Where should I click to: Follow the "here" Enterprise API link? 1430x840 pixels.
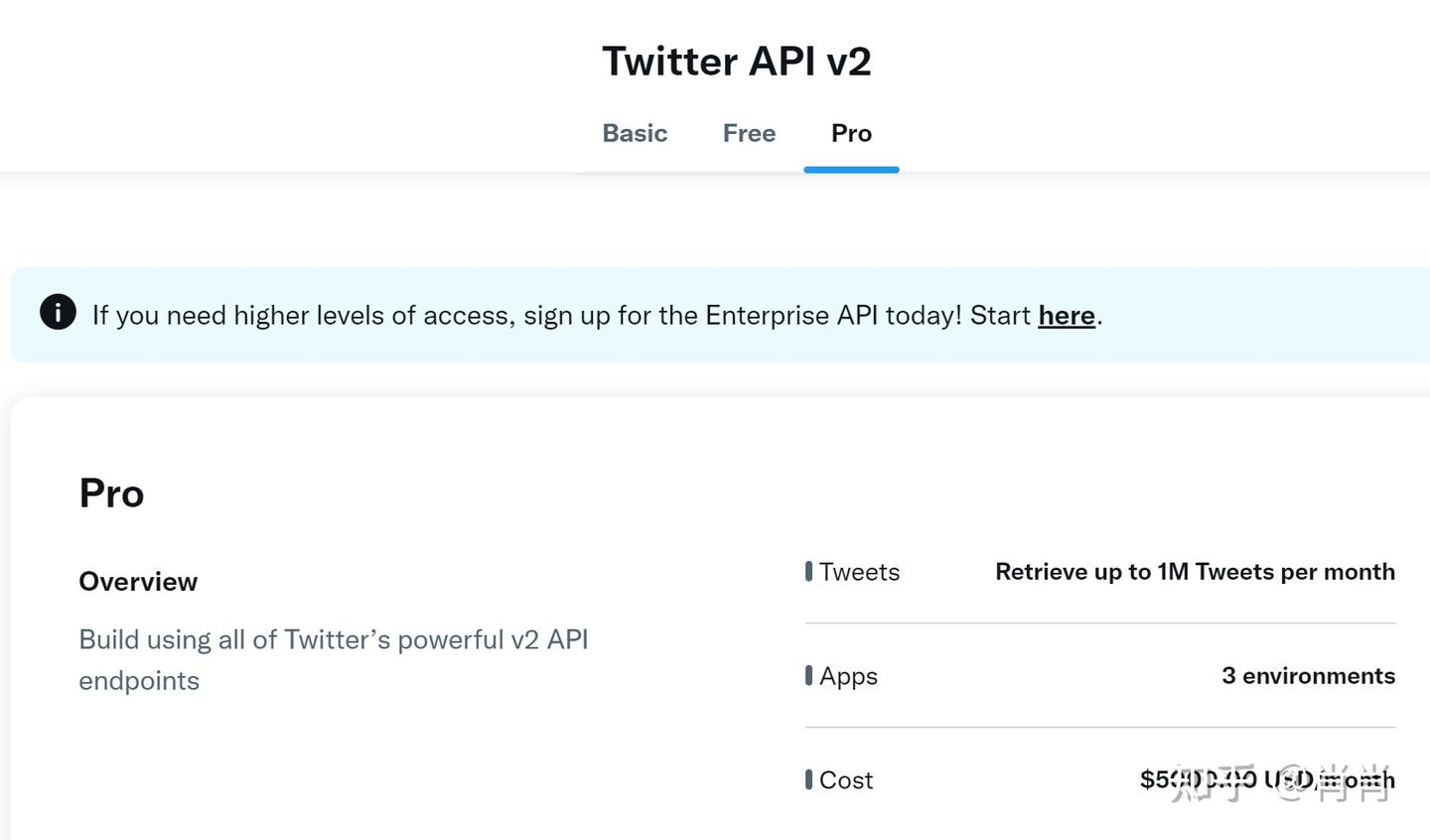point(1067,316)
